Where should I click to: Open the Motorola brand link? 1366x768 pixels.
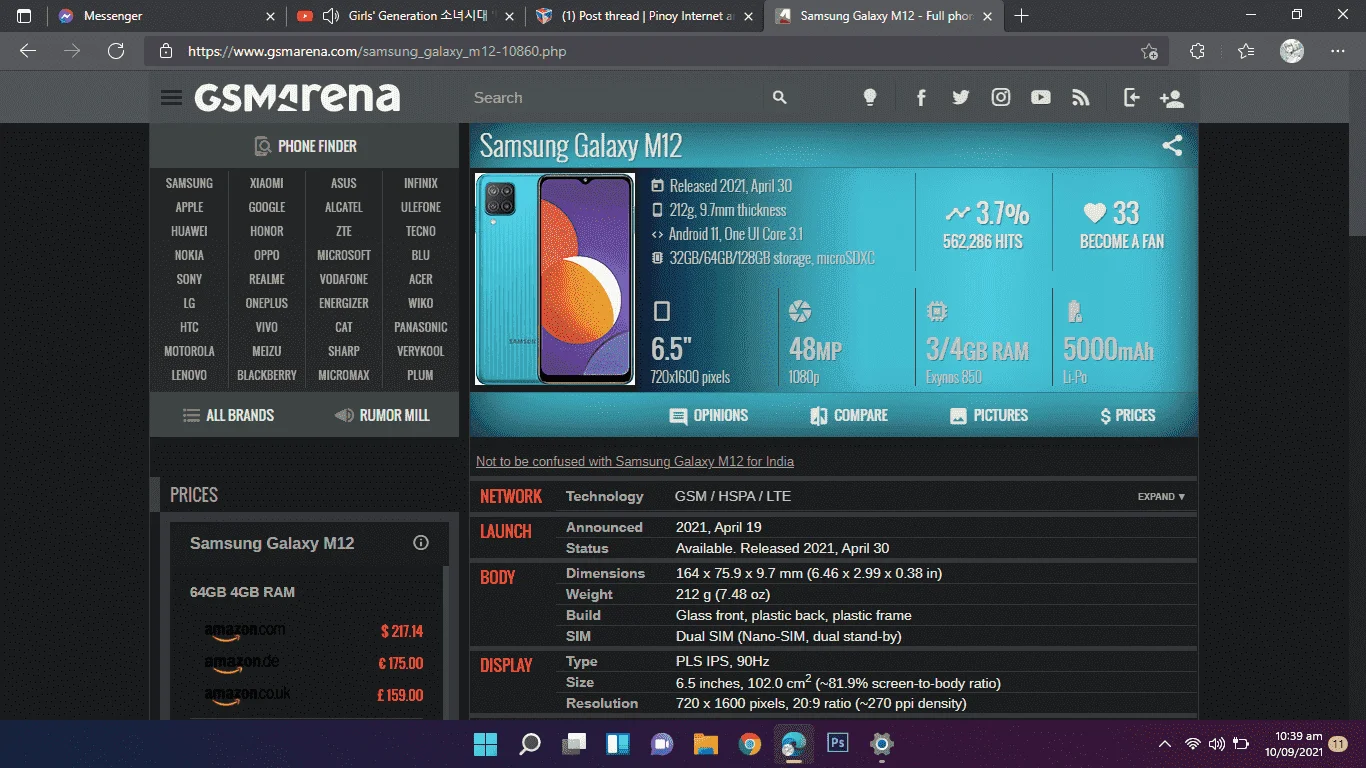(189, 351)
